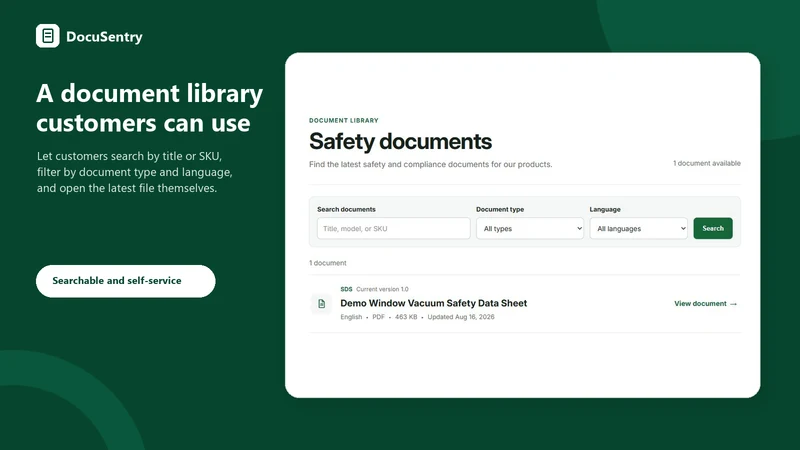Click the DocuSentry brand name text
This screenshot has width=800, height=450.
click(x=104, y=37)
